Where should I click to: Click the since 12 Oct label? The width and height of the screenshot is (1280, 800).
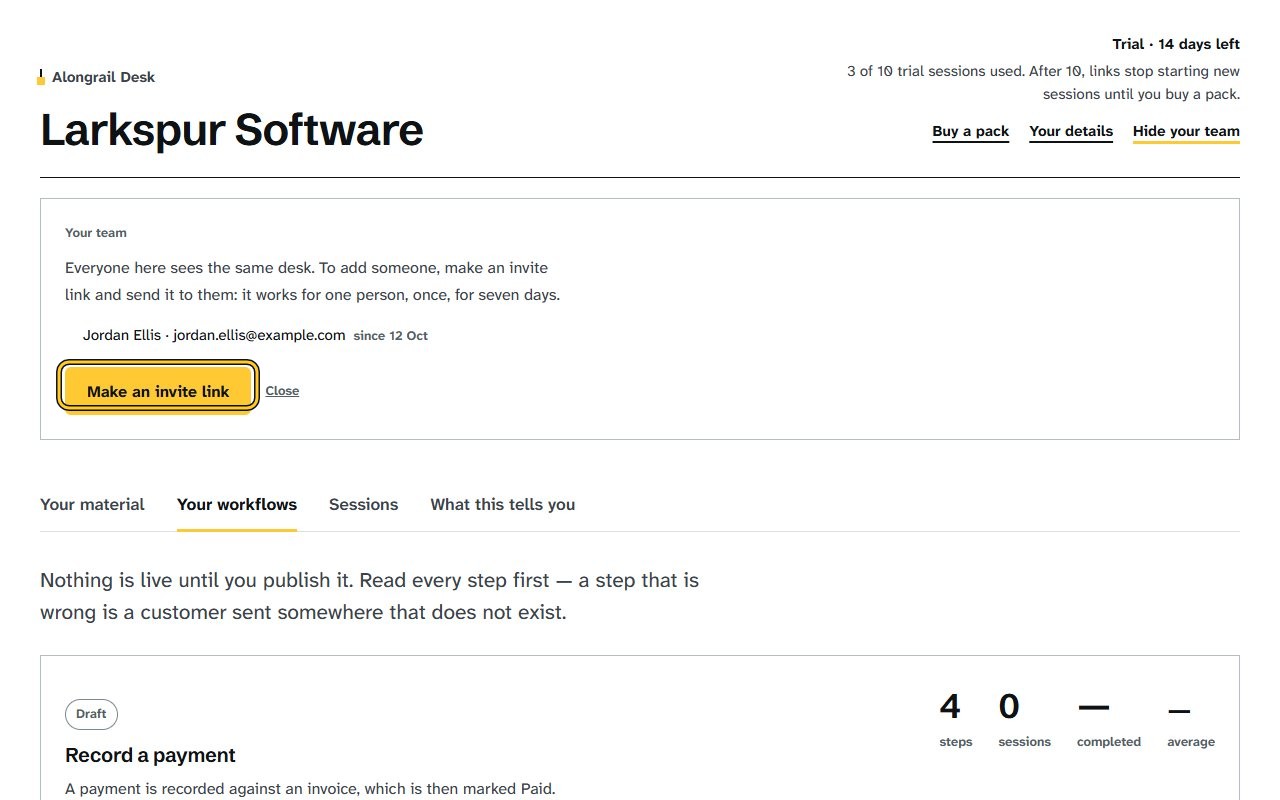[391, 336]
